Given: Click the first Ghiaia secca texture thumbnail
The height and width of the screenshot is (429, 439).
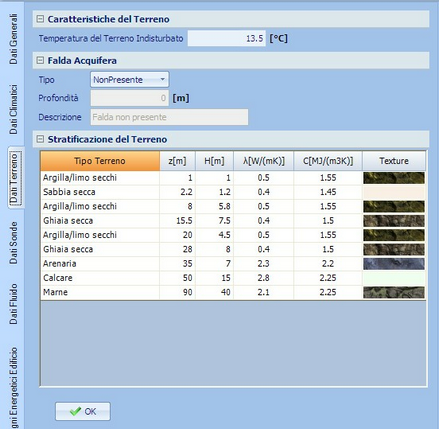Looking at the screenshot, I should click(x=394, y=221).
